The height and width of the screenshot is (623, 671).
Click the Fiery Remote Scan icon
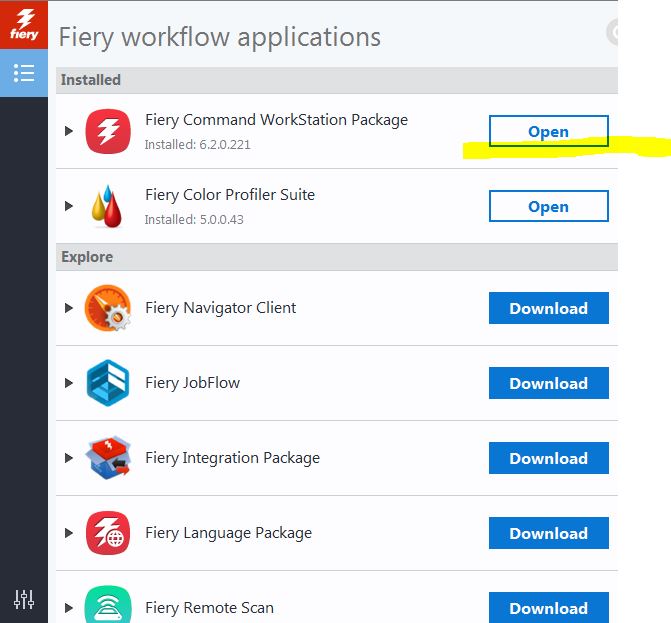pyautogui.click(x=108, y=606)
